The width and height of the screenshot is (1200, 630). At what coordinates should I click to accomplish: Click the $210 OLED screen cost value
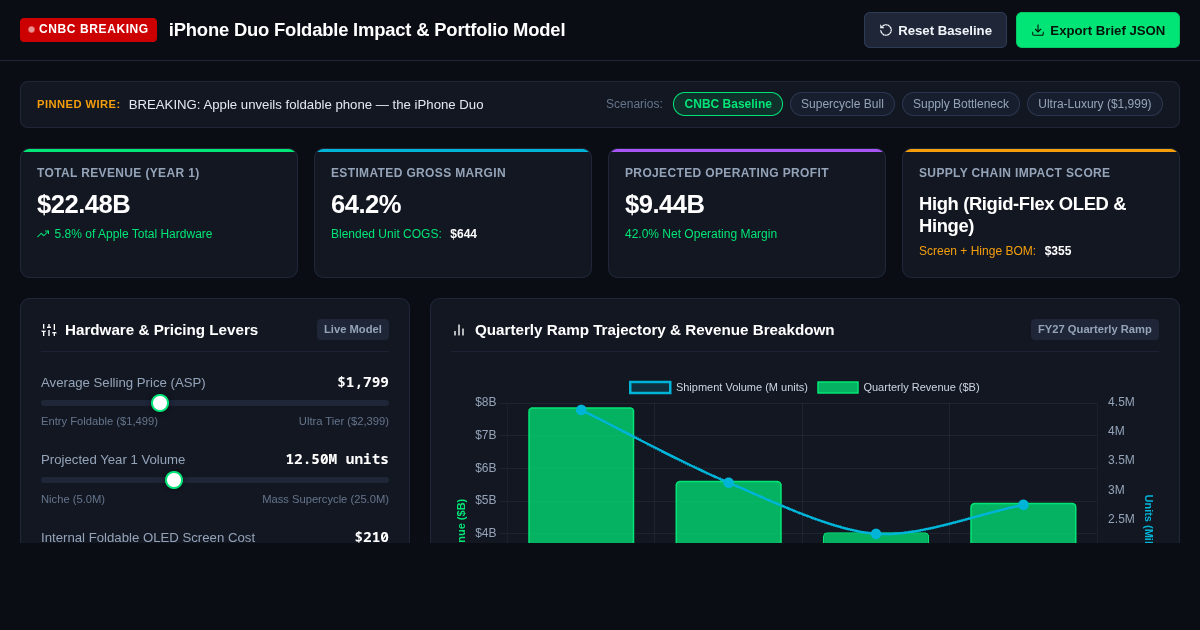click(372, 537)
